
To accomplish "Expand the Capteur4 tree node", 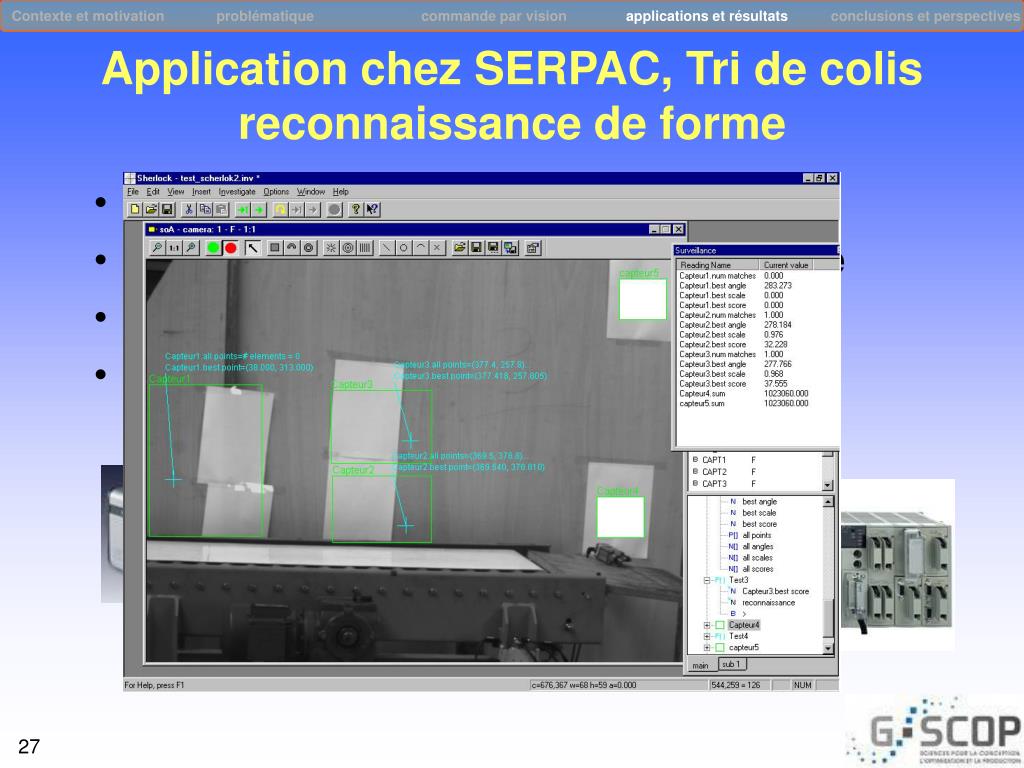I will [707, 625].
